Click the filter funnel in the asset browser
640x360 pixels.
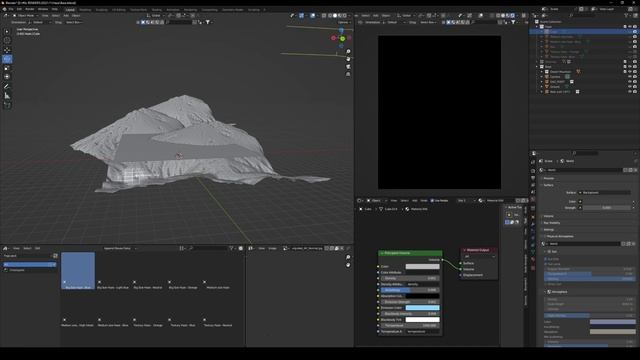[231, 248]
